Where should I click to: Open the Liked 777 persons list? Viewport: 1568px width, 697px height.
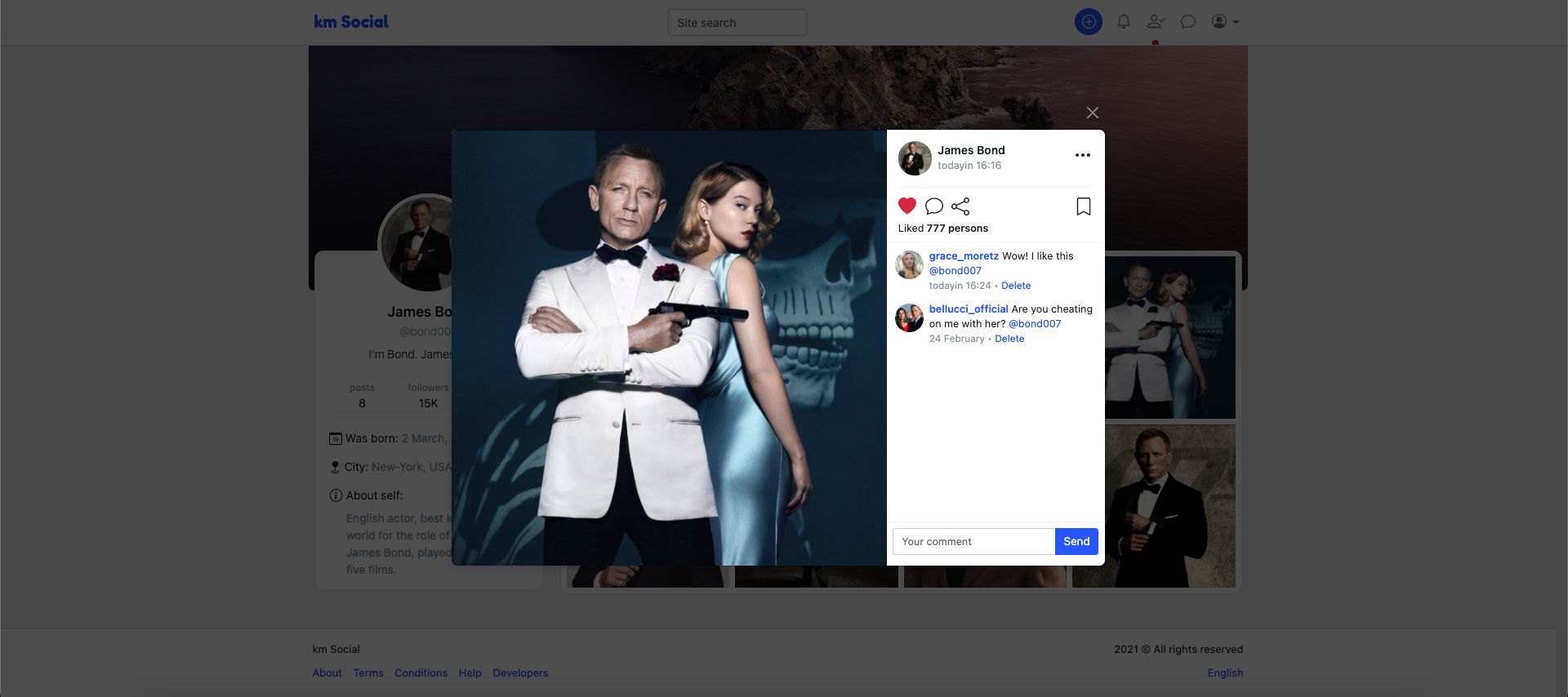(x=943, y=229)
